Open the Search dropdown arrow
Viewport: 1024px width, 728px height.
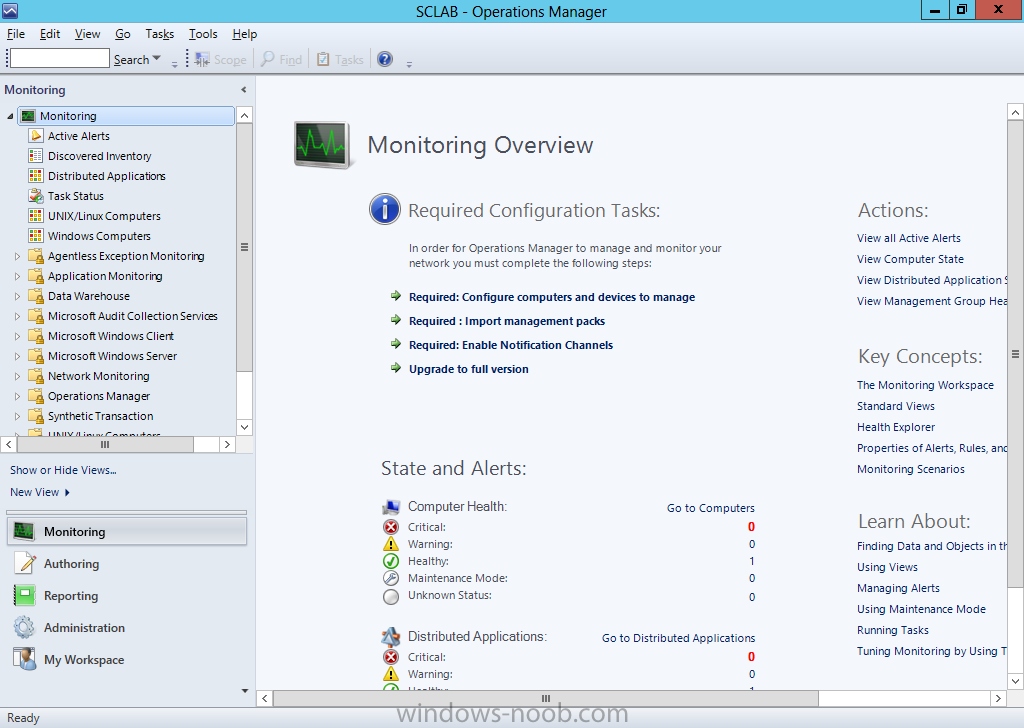[x=156, y=59]
